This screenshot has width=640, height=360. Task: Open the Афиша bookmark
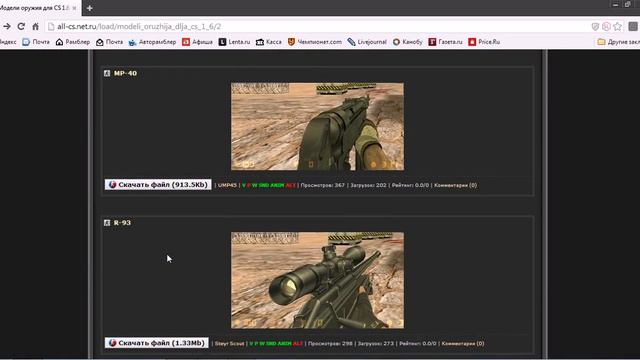click(198, 42)
